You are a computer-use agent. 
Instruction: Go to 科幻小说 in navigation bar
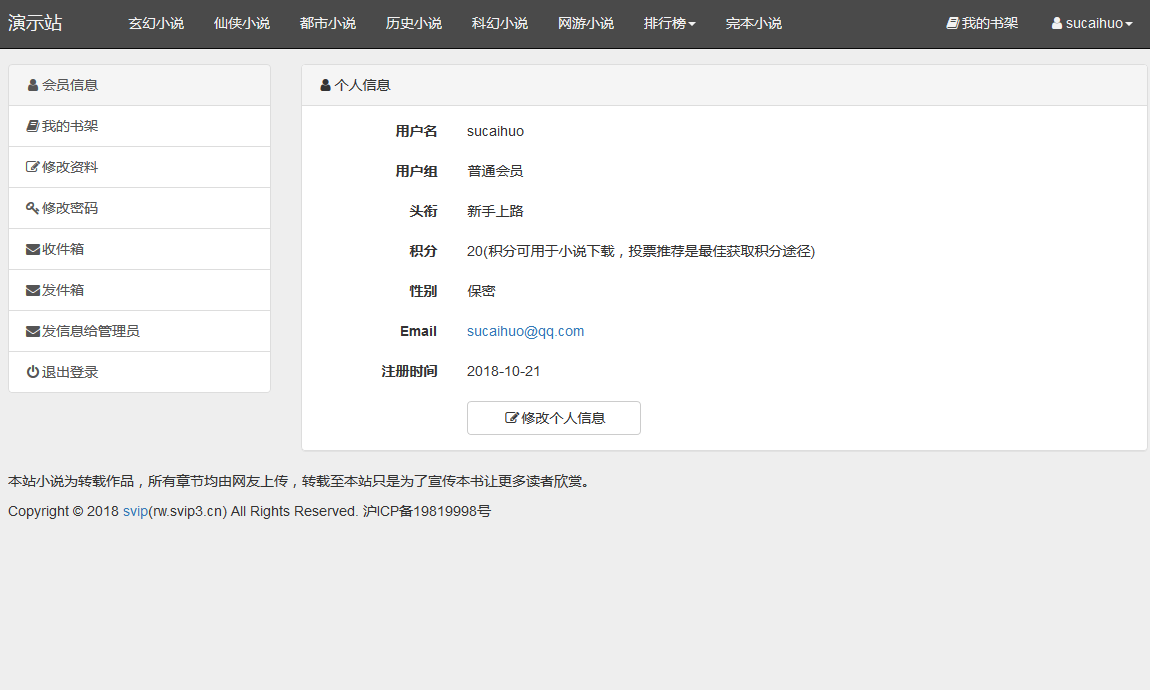(x=500, y=23)
